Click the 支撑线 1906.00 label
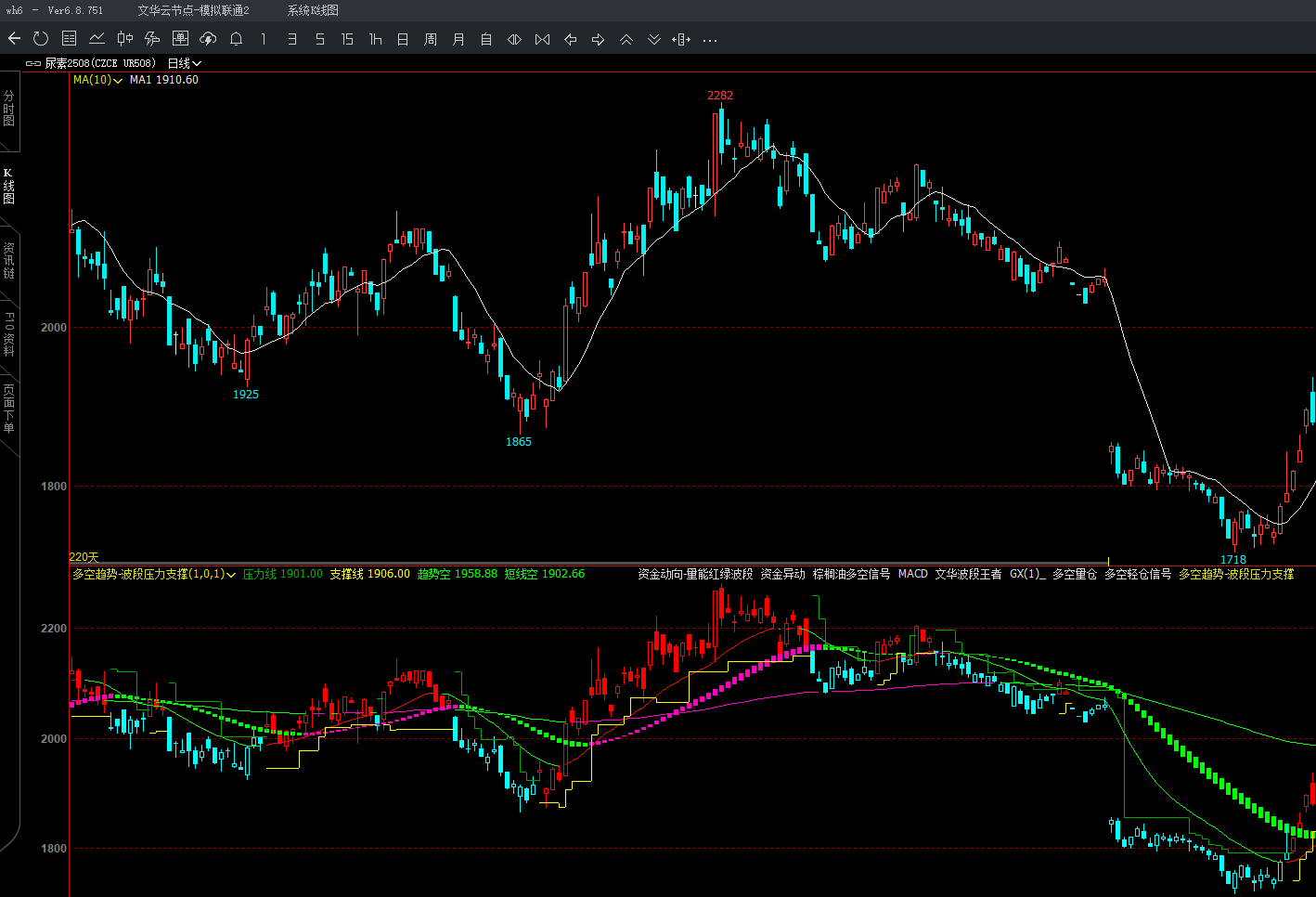The width and height of the screenshot is (1316, 897). click(x=369, y=574)
